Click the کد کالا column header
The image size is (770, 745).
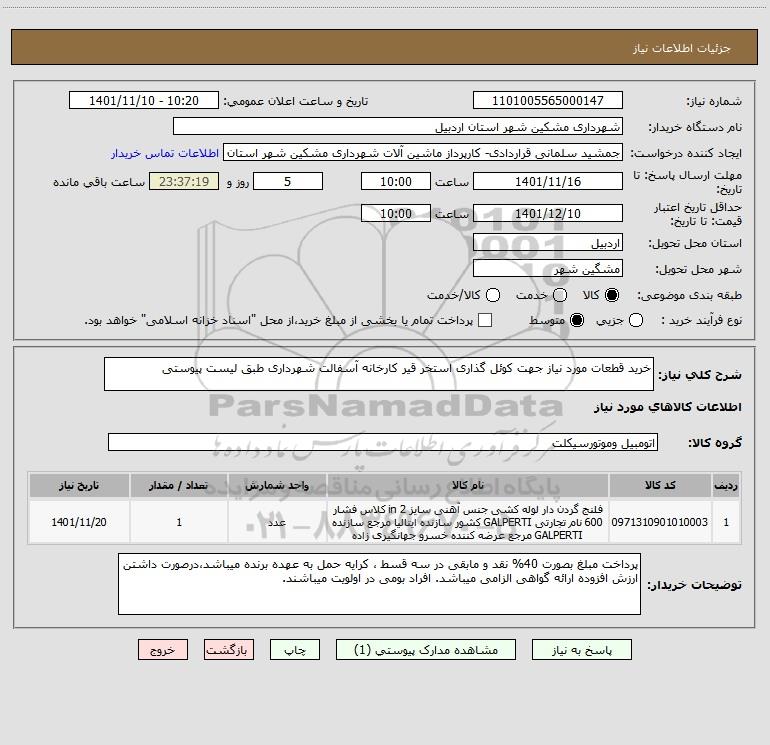coord(660,486)
